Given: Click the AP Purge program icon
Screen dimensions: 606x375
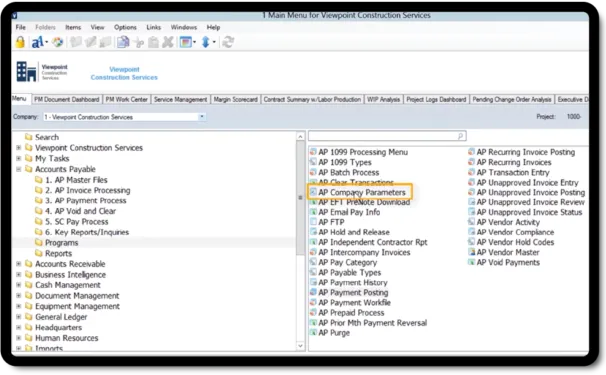Looking at the screenshot, I should (x=313, y=332).
